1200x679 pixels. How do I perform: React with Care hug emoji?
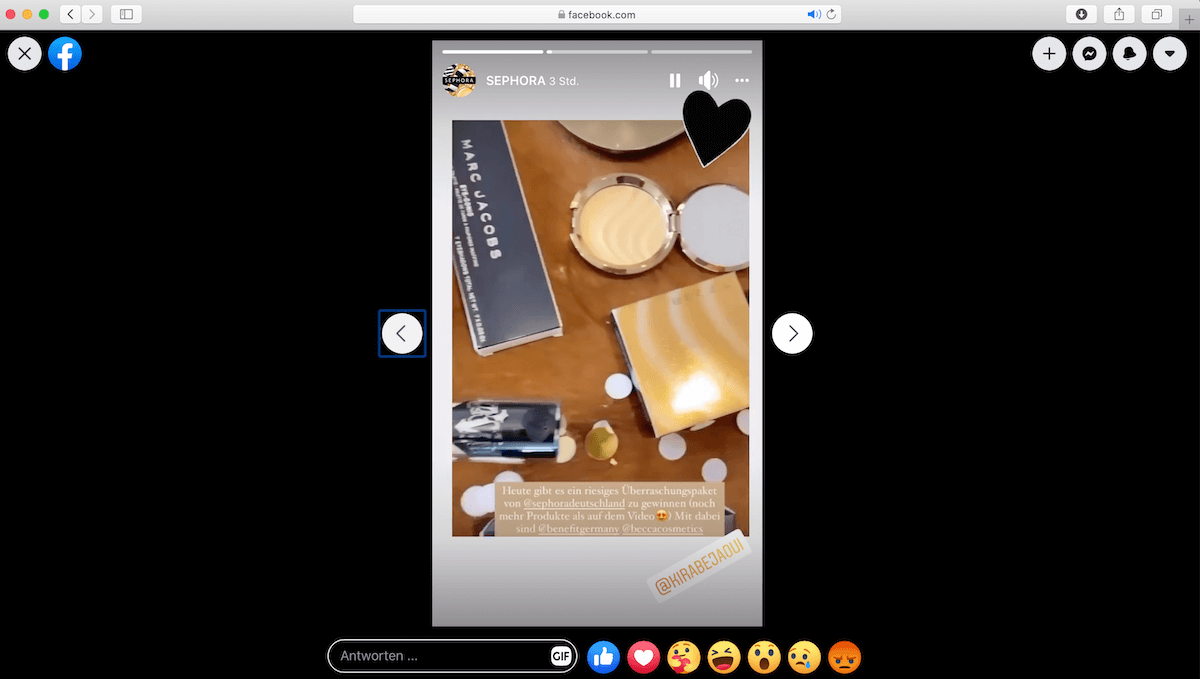(x=684, y=657)
